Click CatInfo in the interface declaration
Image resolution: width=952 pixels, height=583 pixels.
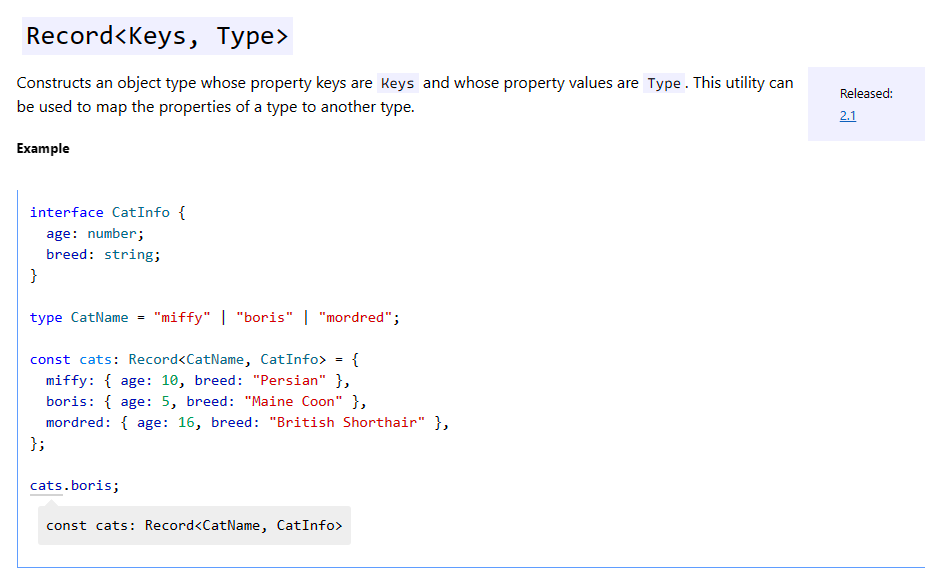pos(140,212)
